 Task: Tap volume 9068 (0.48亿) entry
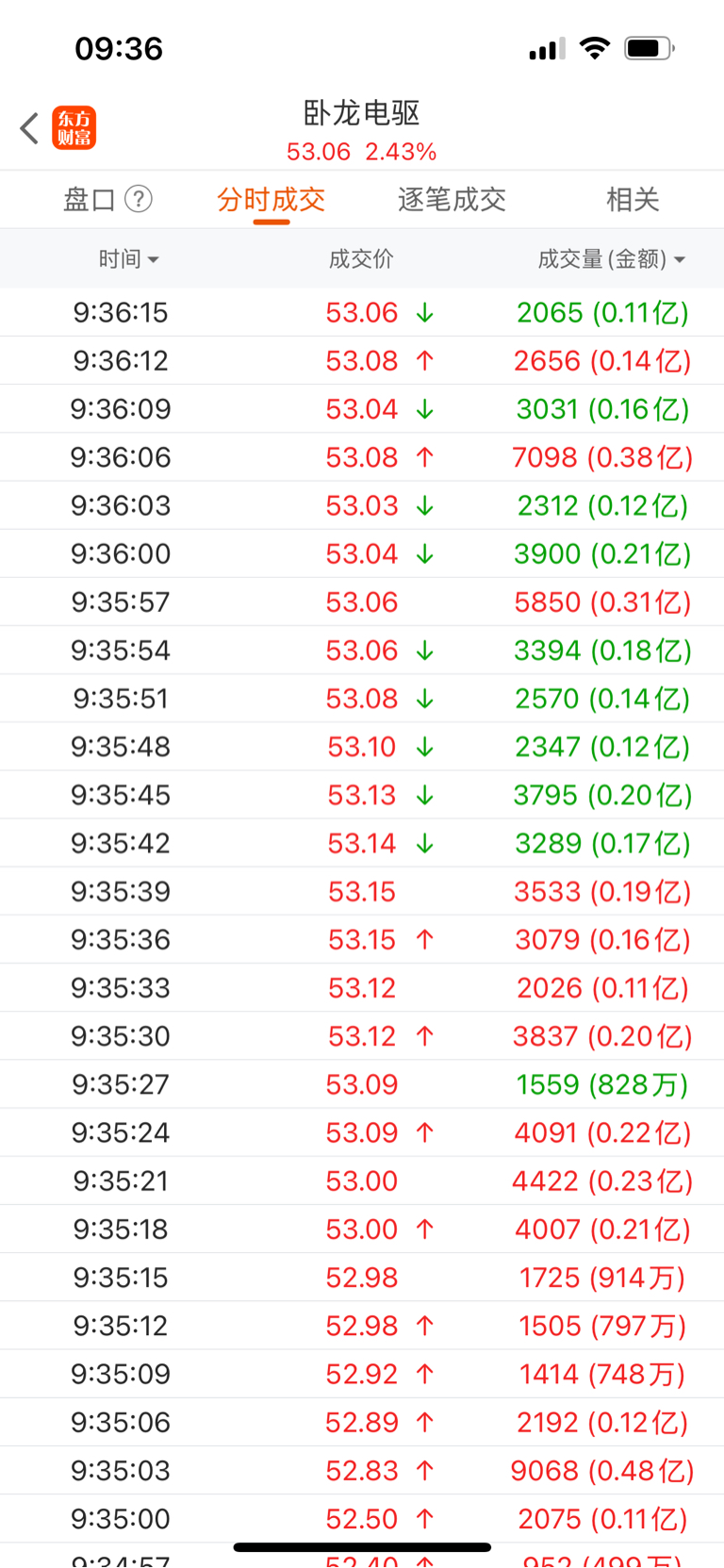click(602, 1470)
